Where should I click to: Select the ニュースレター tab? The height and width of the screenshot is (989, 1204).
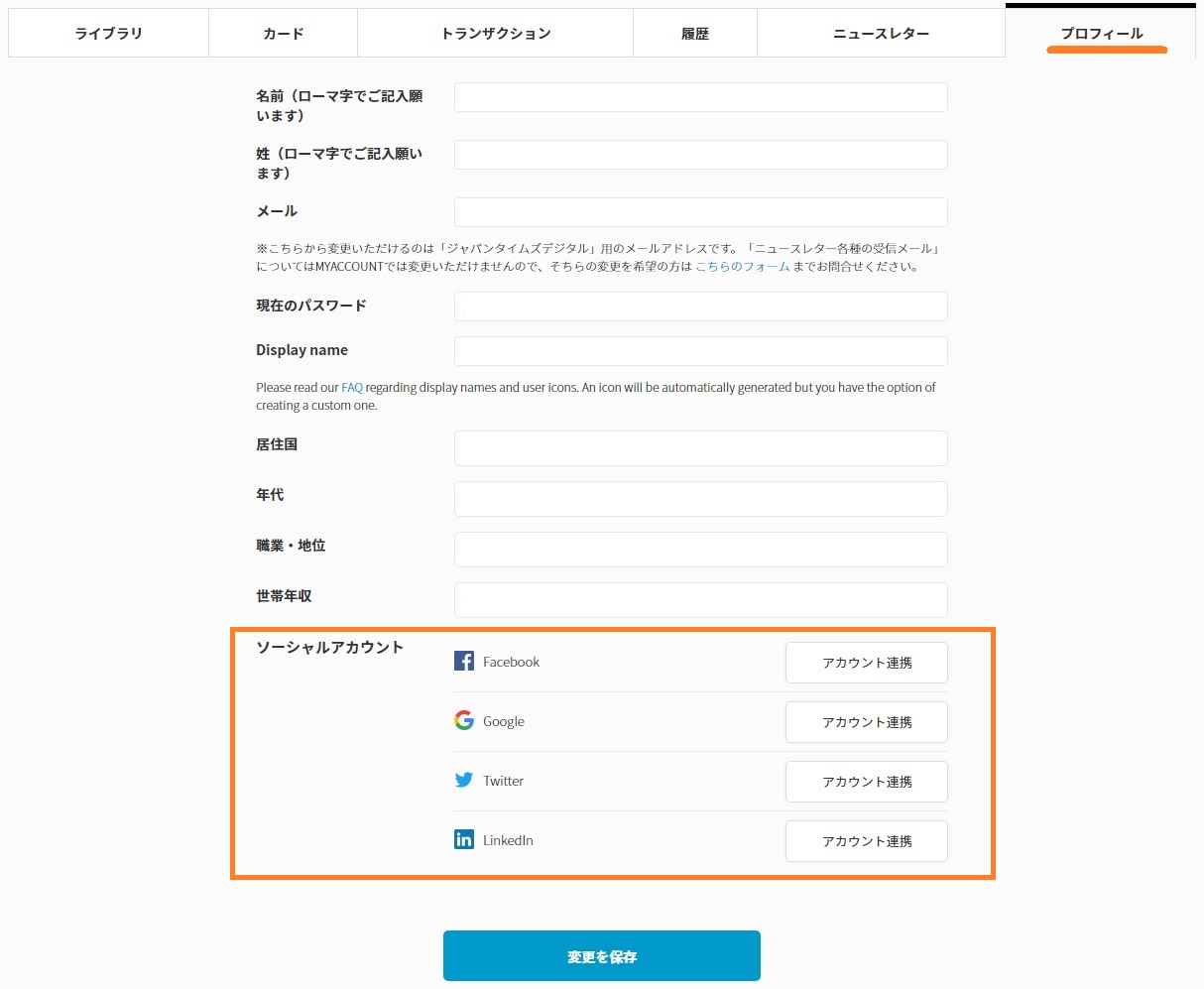pos(882,33)
